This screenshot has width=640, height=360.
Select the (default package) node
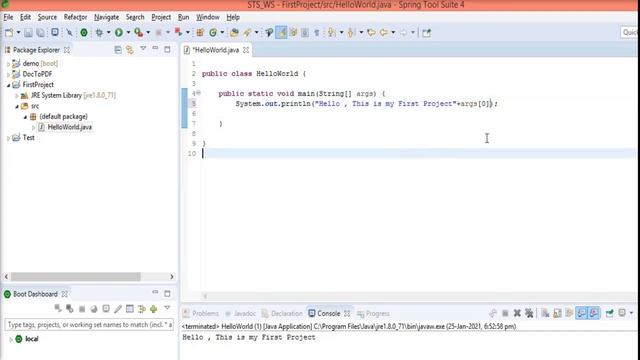[63, 117]
